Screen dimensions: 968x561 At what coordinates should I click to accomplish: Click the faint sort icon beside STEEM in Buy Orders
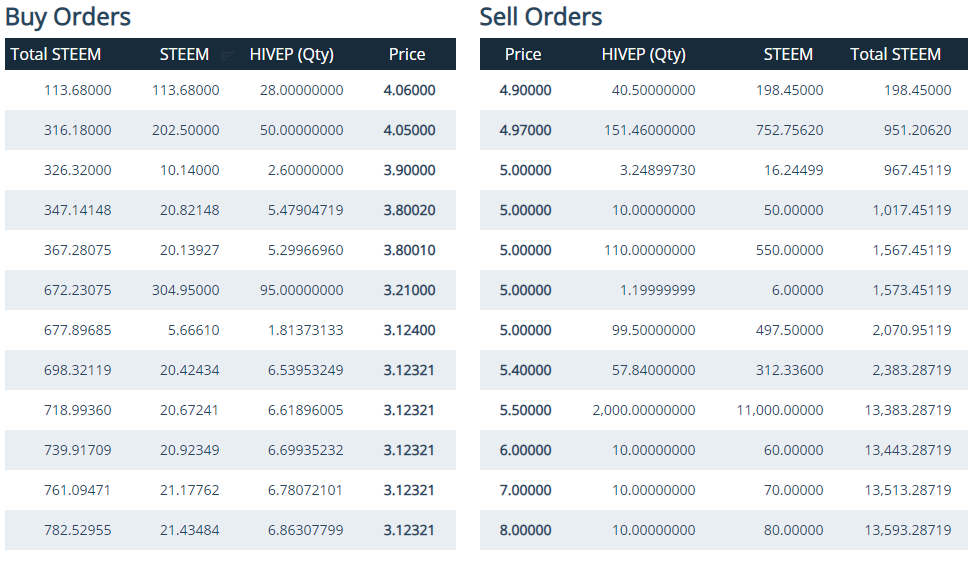coord(227,56)
